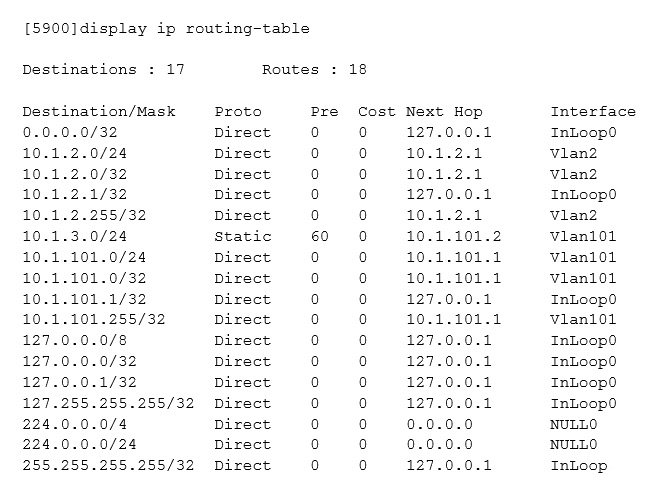Click the Proto column header
Viewport: 662px width, 486px height.
pyautogui.click(x=238, y=111)
